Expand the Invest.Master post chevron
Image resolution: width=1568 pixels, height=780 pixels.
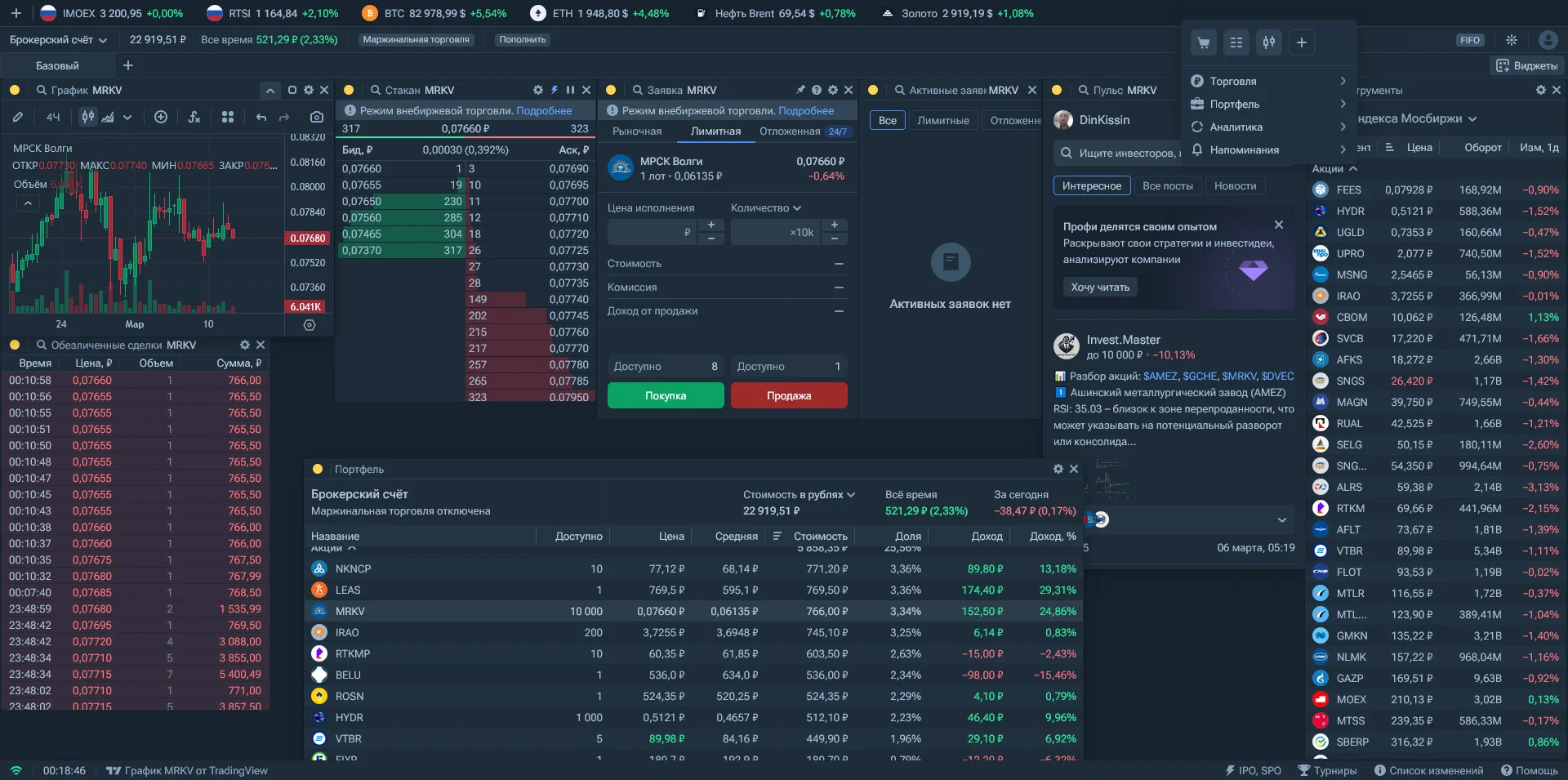pos(1282,520)
